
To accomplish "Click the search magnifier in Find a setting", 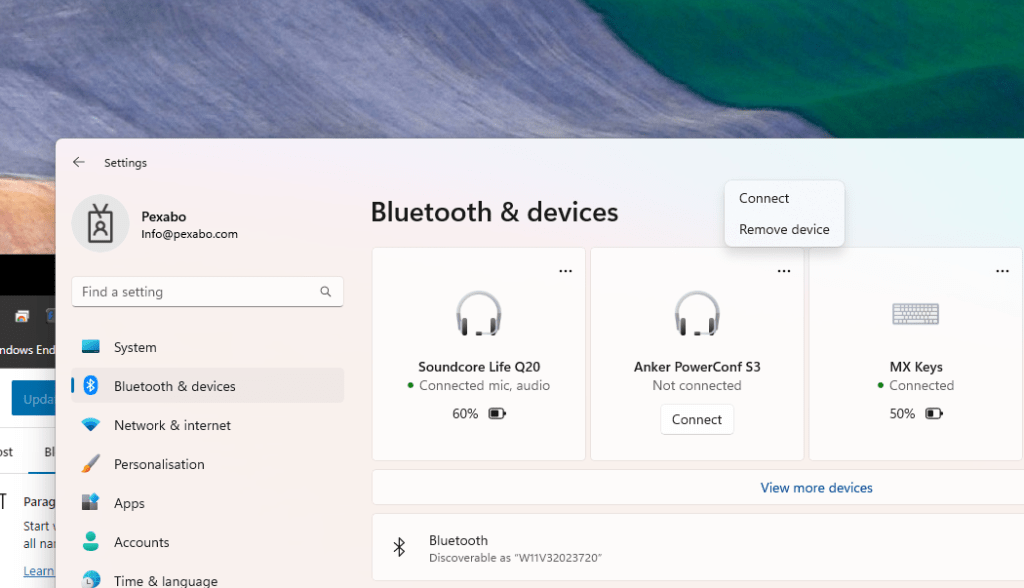I will (x=325, y=291).
